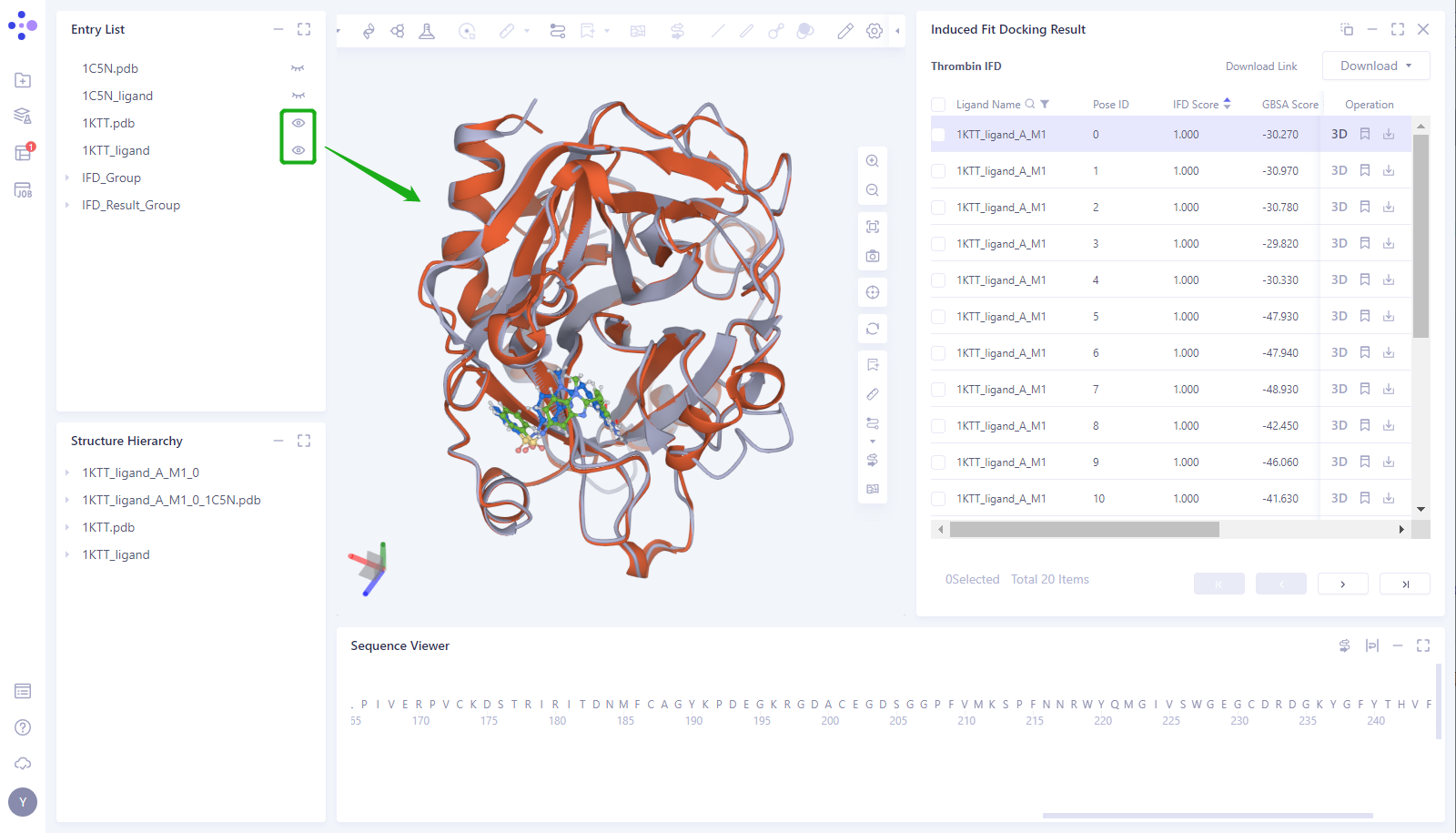Select the pencil annotation tool in the toolbar
1456x833 pixels.
[845, 30]
